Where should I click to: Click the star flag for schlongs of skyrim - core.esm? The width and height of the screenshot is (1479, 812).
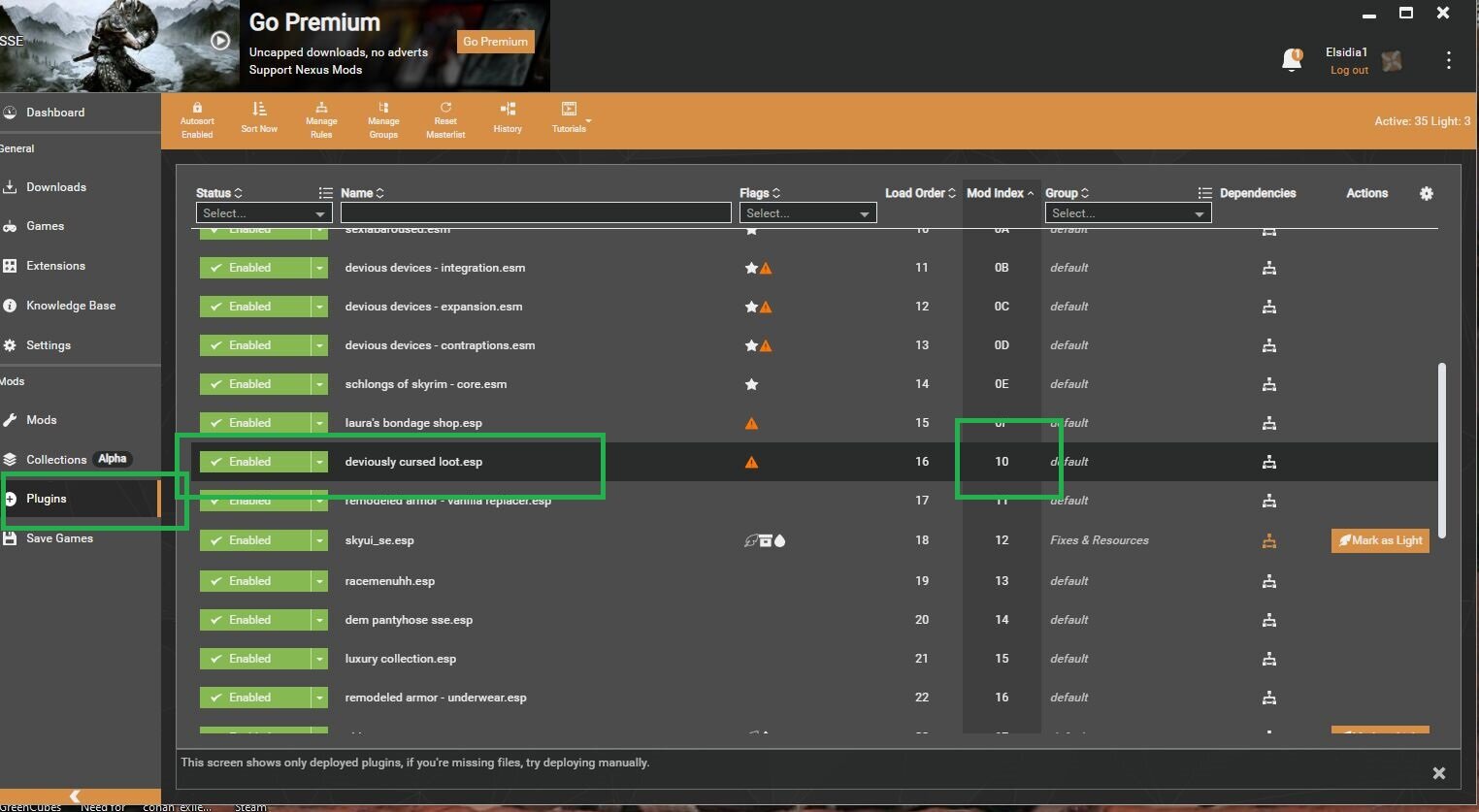tap(751, 384)
